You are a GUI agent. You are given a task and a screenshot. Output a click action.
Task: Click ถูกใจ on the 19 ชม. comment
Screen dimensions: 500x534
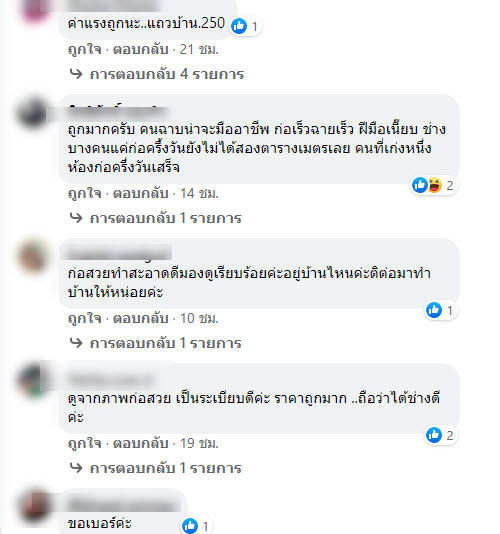click(x=84, y=444)
